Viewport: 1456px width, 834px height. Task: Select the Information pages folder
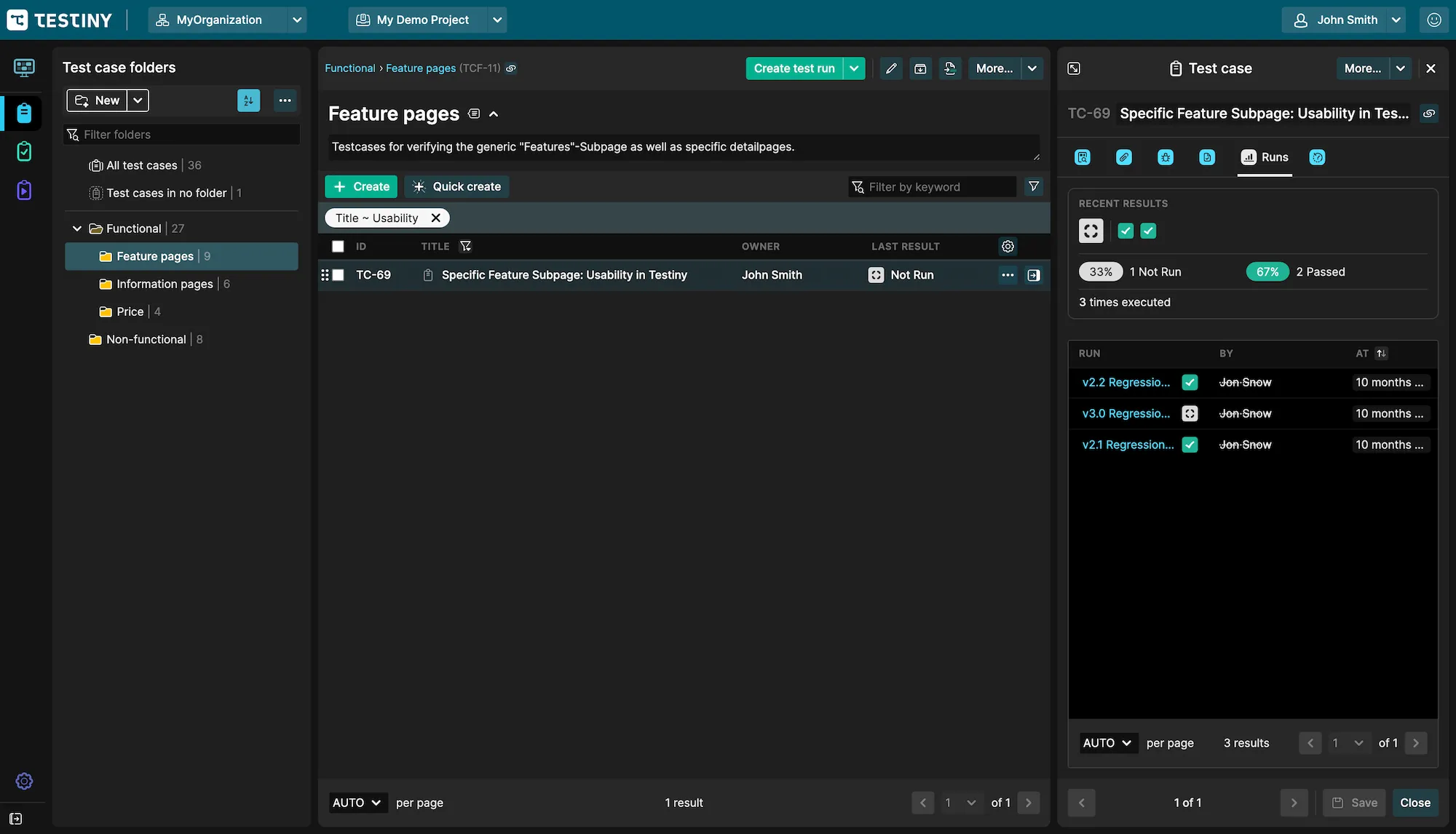(x=165, y=284)
